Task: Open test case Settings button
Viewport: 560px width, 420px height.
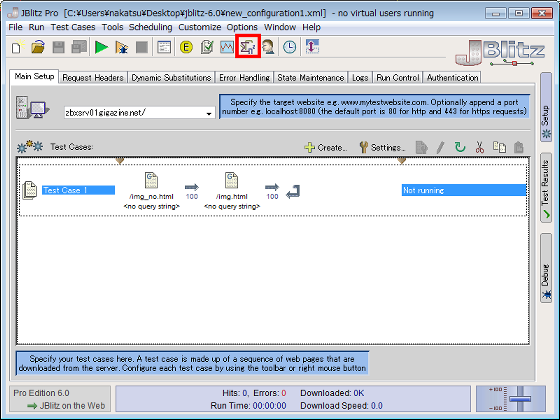Action: (382, 148)
